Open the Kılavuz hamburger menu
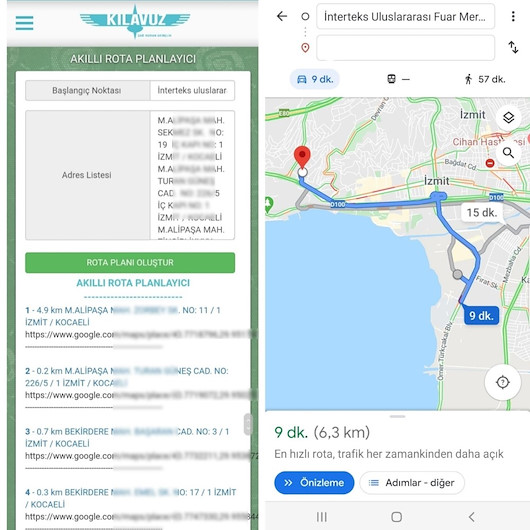 tap(24, 23)
